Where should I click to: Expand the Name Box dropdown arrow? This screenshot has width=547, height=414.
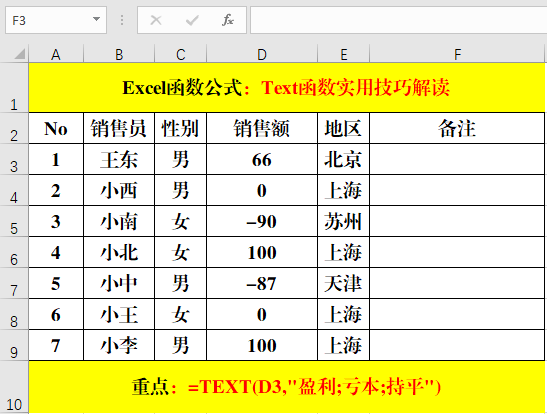pyautogui.click(x=97, y=19)
